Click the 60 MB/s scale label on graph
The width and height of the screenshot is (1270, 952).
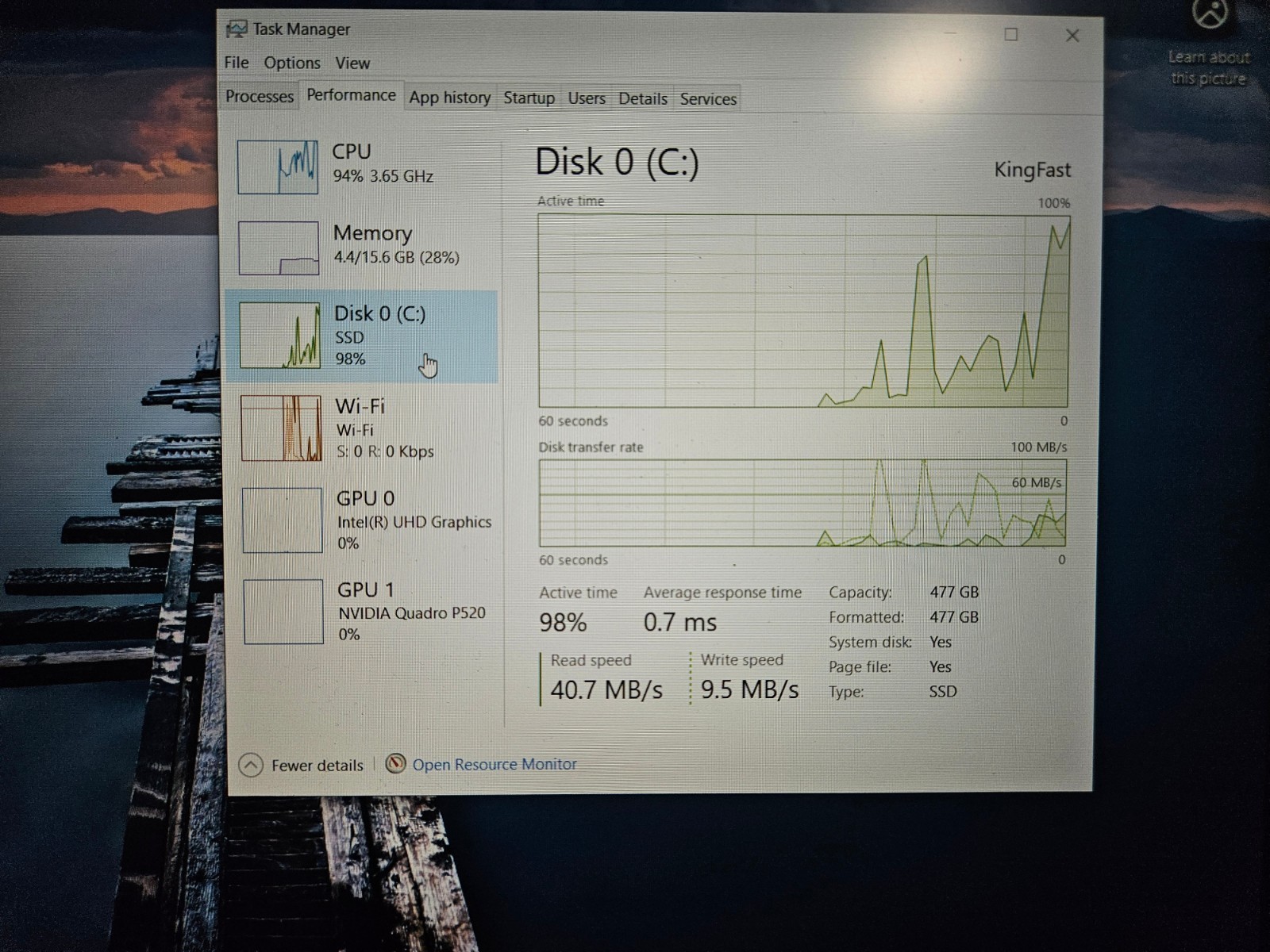(x=1036, y=482)
